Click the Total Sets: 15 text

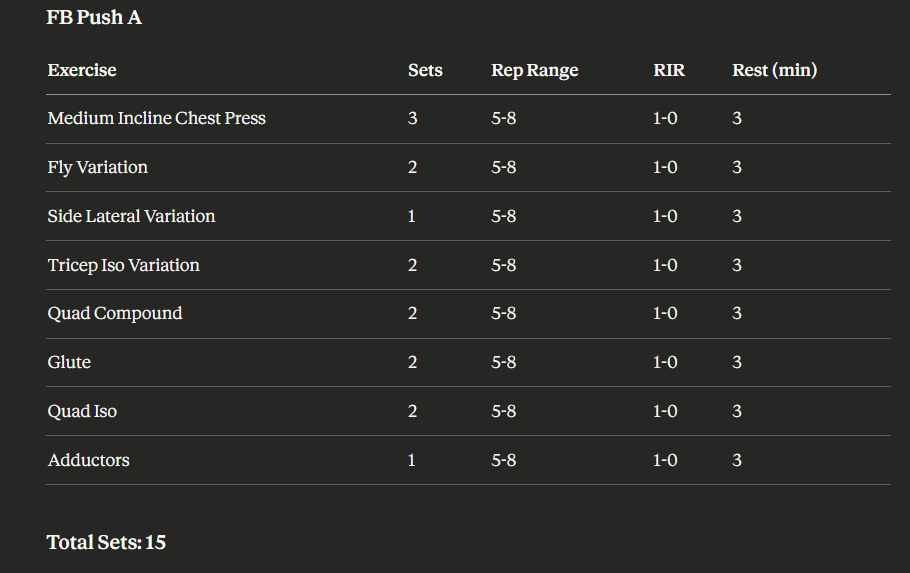pyautogui.click(x=106, y=542)
